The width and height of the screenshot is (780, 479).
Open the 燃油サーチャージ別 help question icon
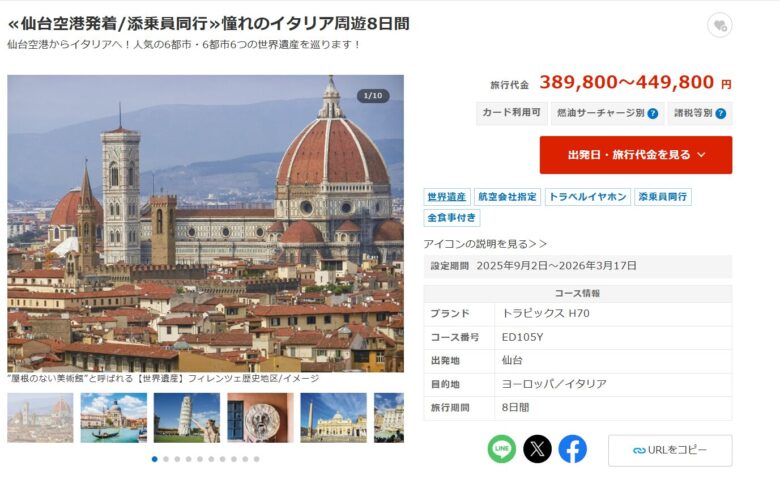tap(653, 113)
